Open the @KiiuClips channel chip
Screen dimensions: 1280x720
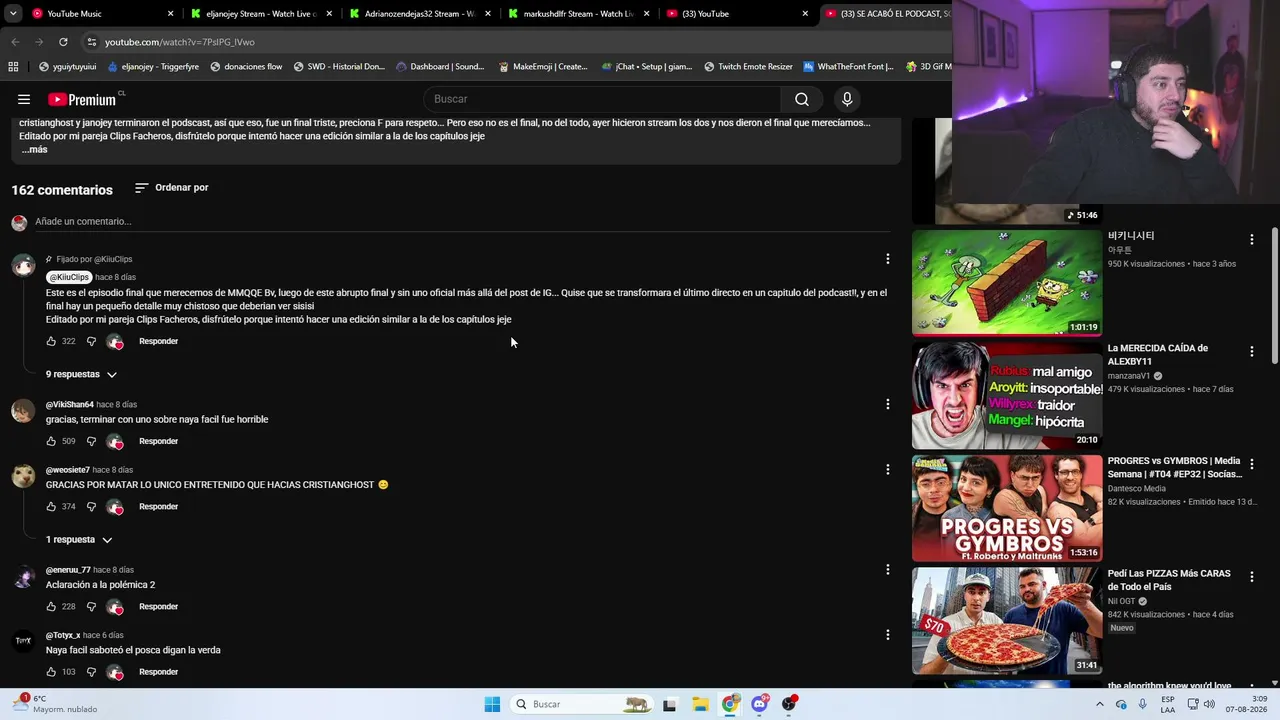69,277
